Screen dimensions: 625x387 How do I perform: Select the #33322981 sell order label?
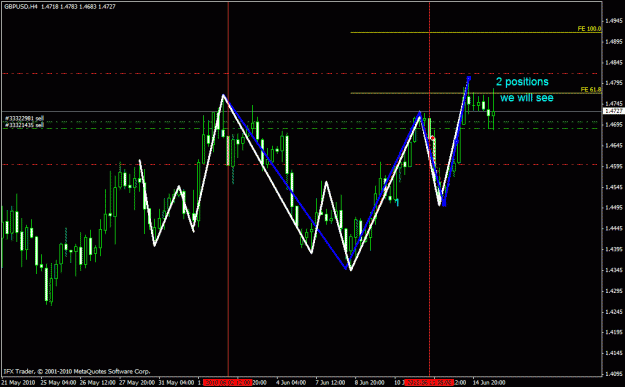pyautogui.click(x=24, y=118)
